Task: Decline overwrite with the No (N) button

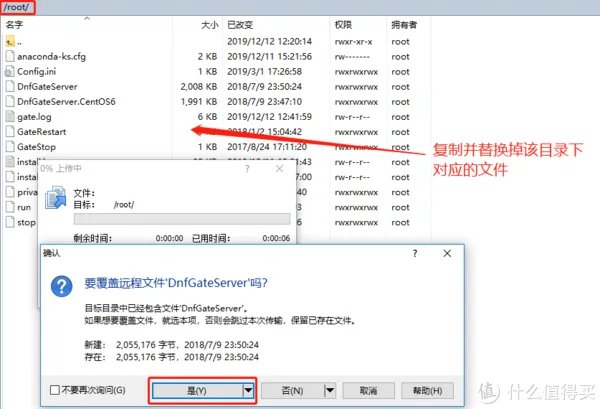Action: [293, 391]
